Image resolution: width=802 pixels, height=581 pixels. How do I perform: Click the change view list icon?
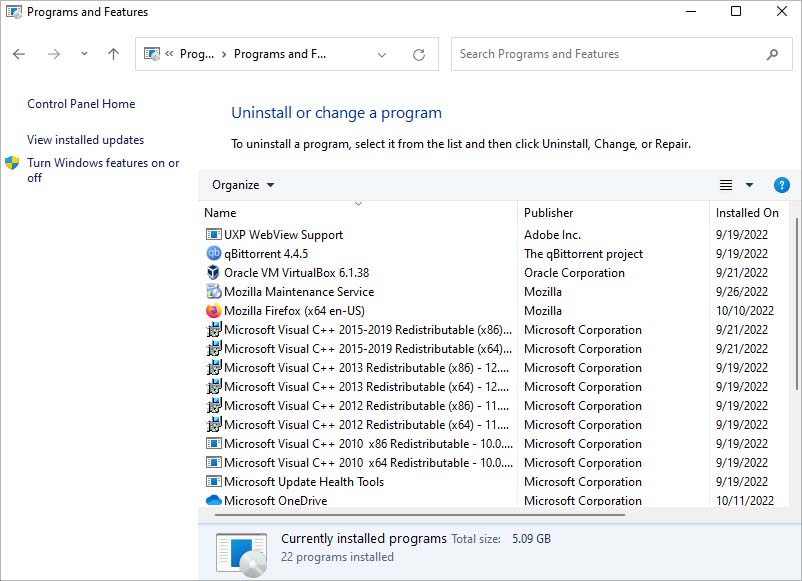point(726,185)
